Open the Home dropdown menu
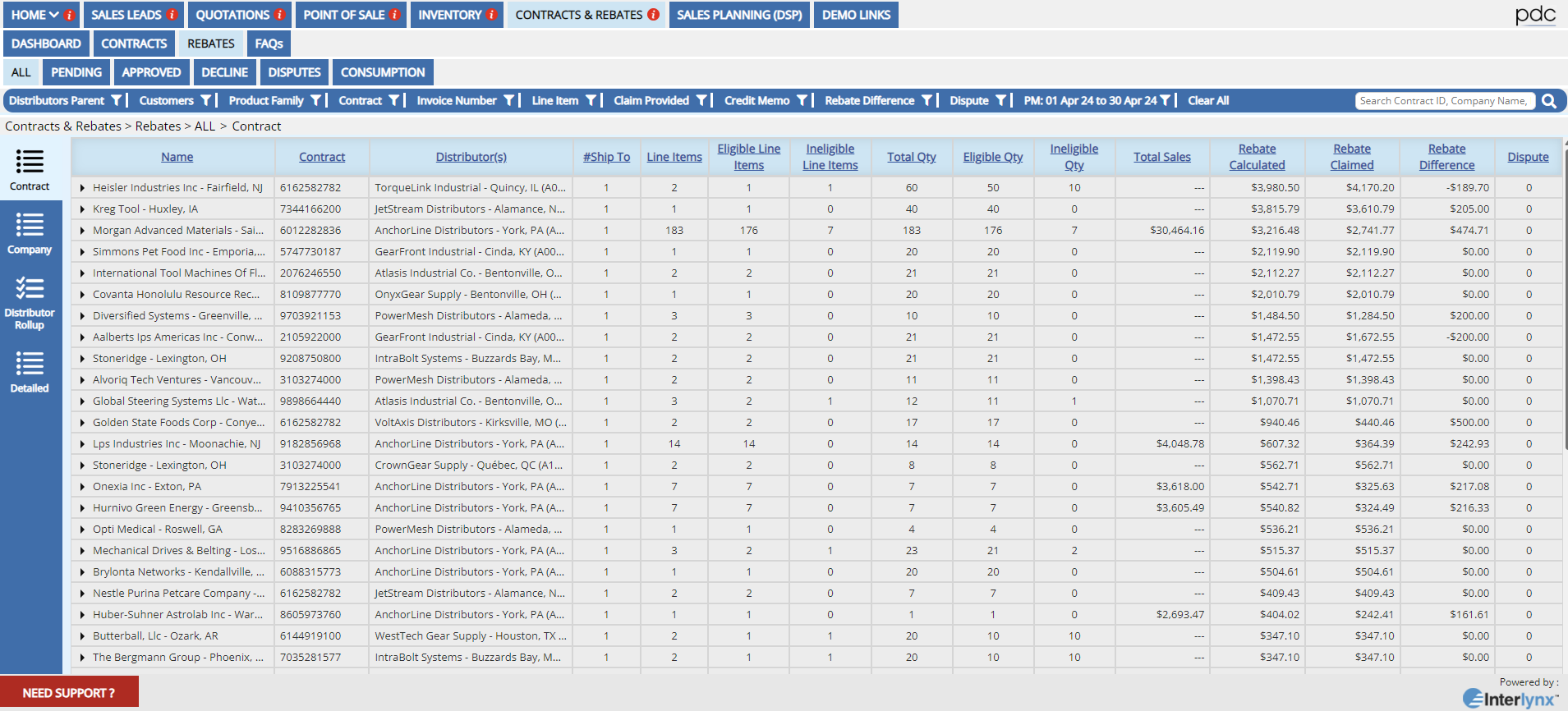Screen dimensions: 1568x711 (35, 15)
